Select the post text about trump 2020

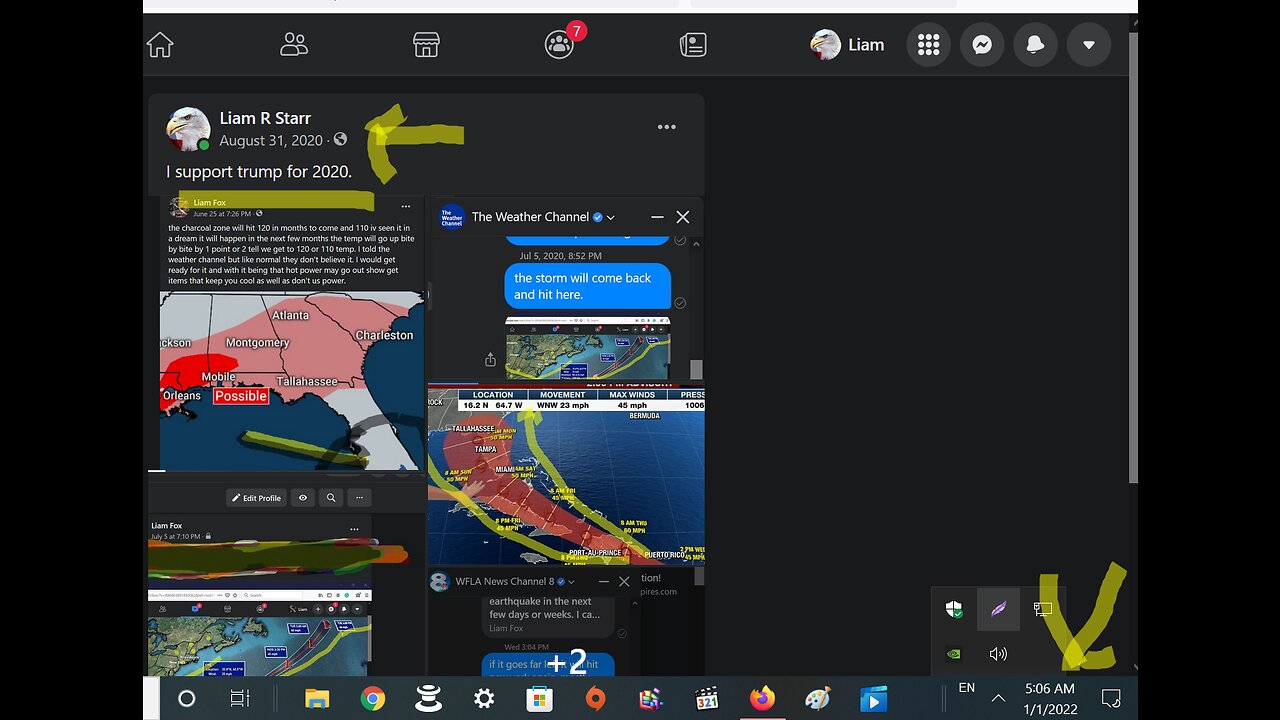pyautogui.click(x=259, y=171)
